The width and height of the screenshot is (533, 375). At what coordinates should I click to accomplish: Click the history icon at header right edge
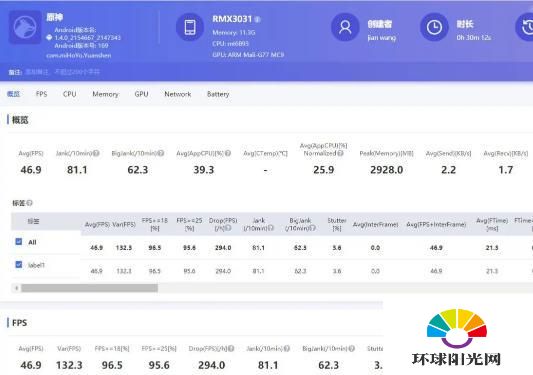tap(525, 27)
